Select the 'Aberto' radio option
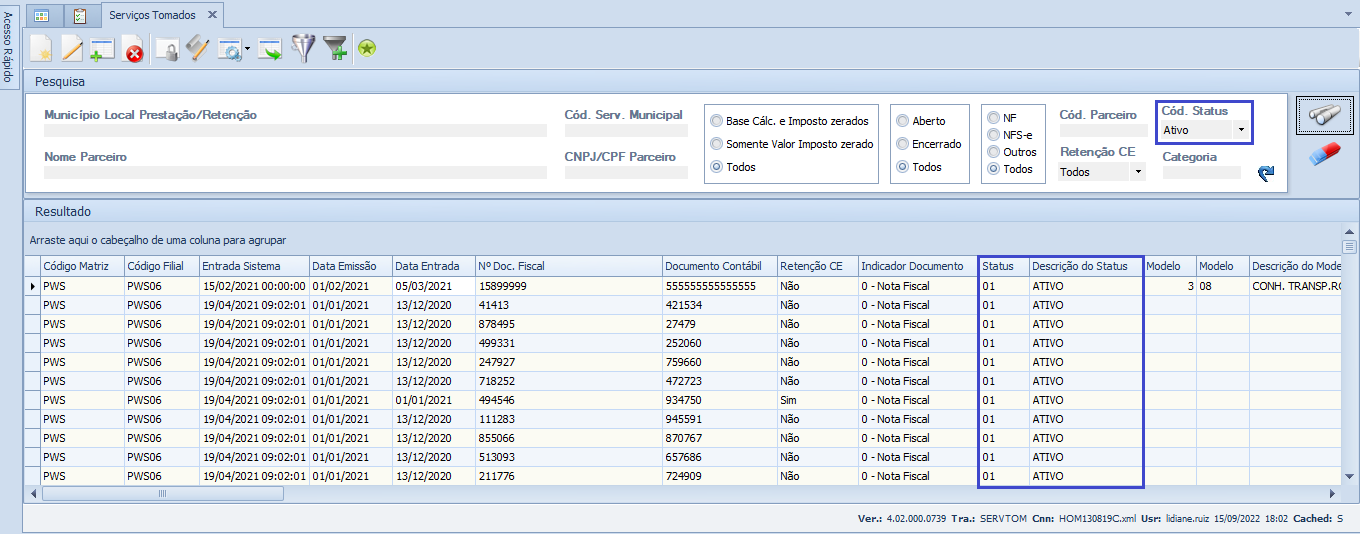1360x534 pixels. (x=903, y=121)
